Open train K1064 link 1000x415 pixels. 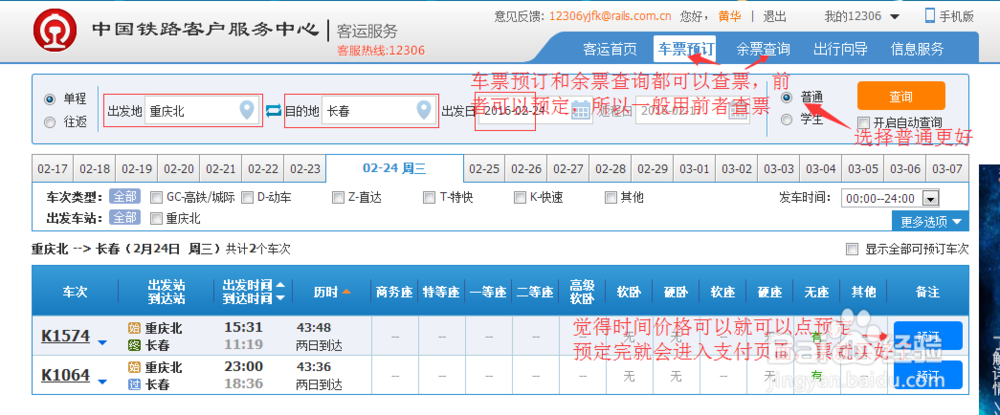pyautogui.click(x=66, y=375)
